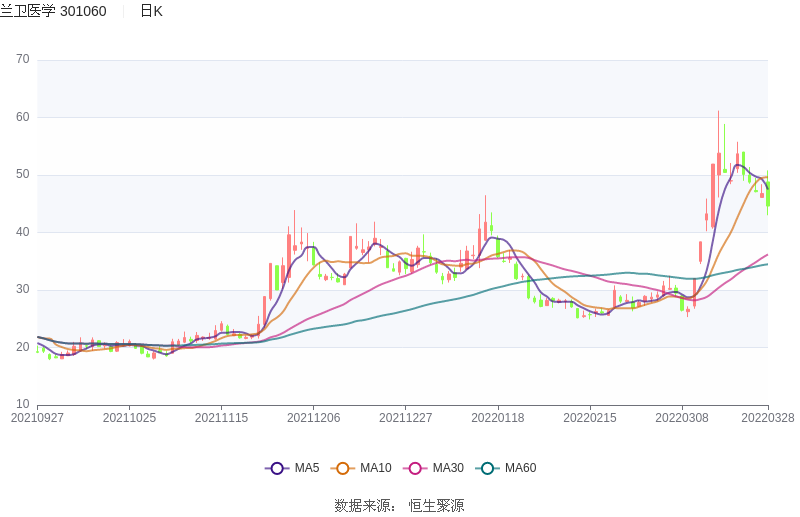Click the 10 value on the price axis
Viewport: 800px width, 517px height.
click(x=22, y=405)
